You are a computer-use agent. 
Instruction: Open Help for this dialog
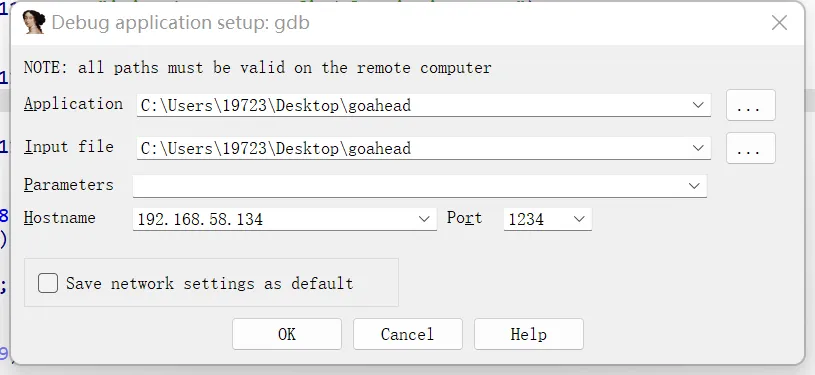(x=529, y=334)
